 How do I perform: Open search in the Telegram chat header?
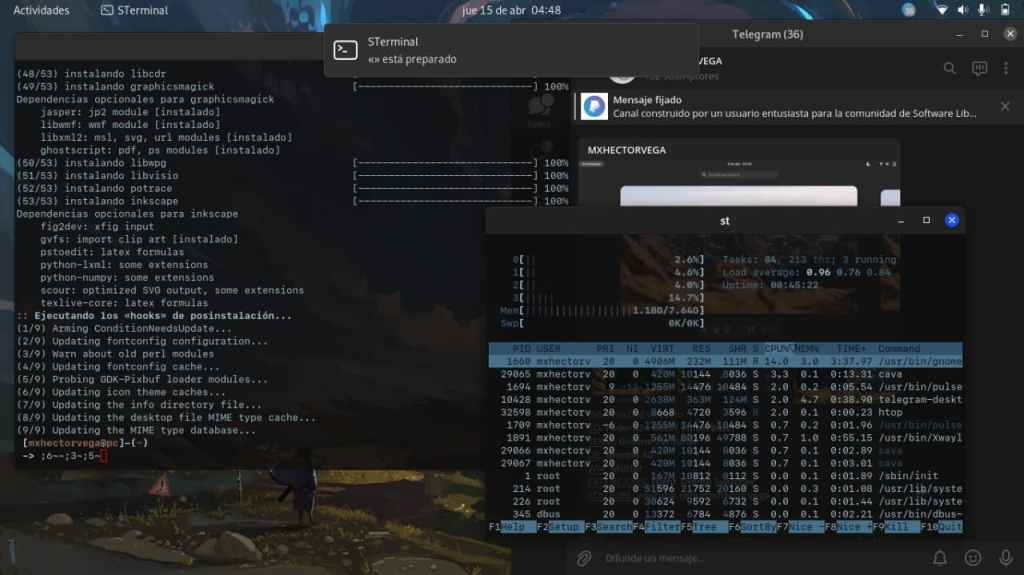950,68
